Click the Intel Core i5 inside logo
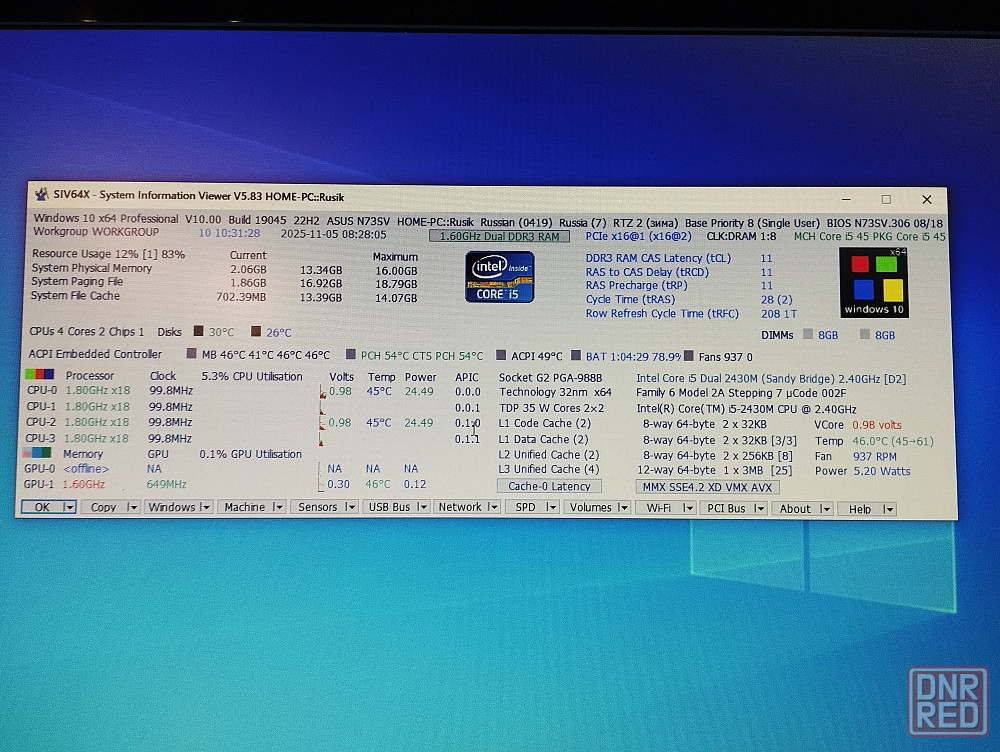 pos(499,277)
